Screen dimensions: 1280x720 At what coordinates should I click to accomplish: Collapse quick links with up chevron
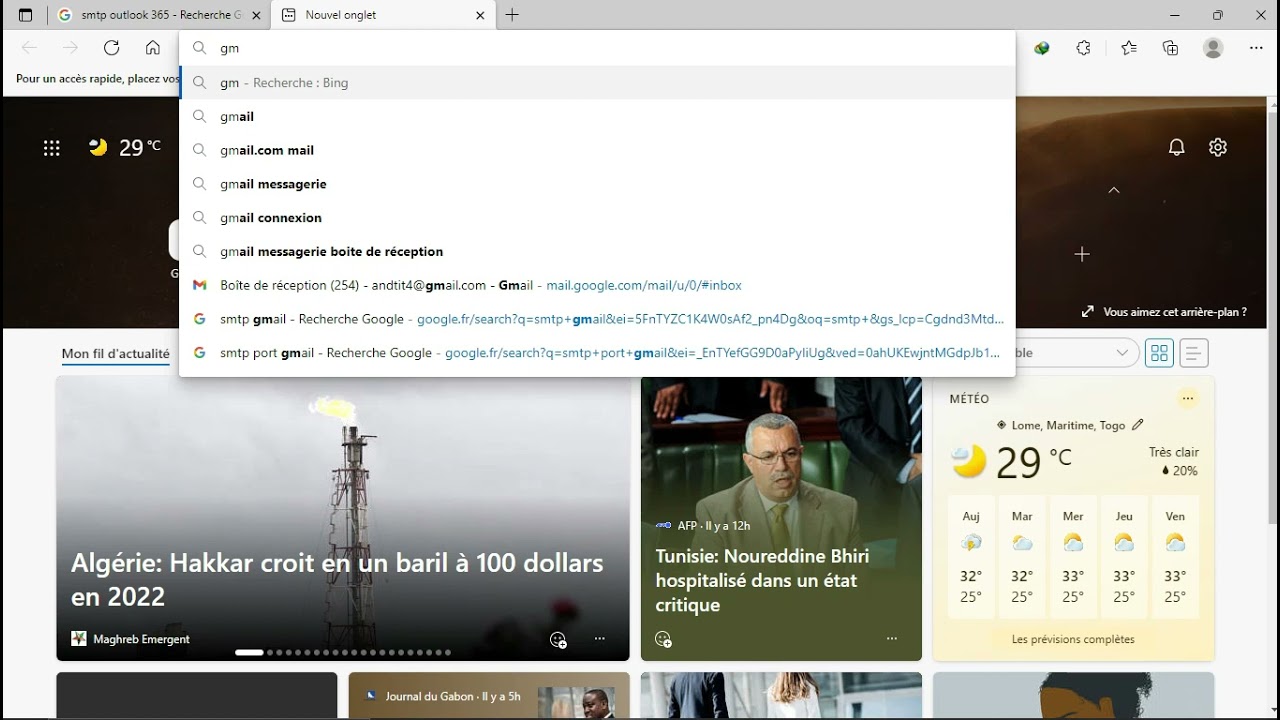[x=1114, y=190]
